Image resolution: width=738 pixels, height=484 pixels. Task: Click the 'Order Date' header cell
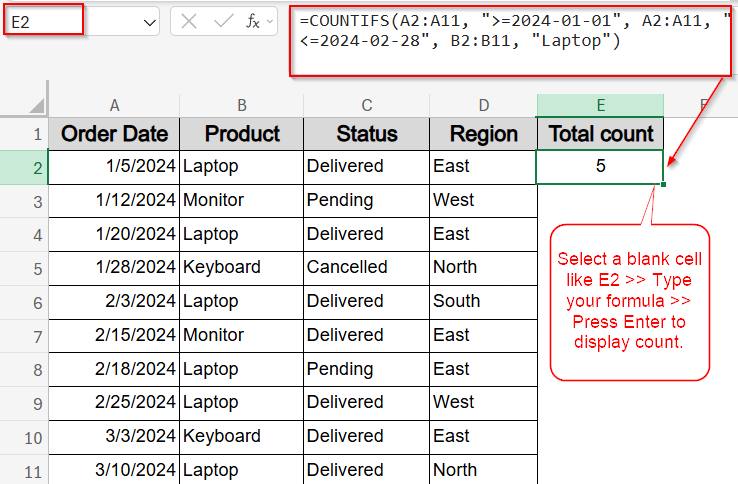114,134
